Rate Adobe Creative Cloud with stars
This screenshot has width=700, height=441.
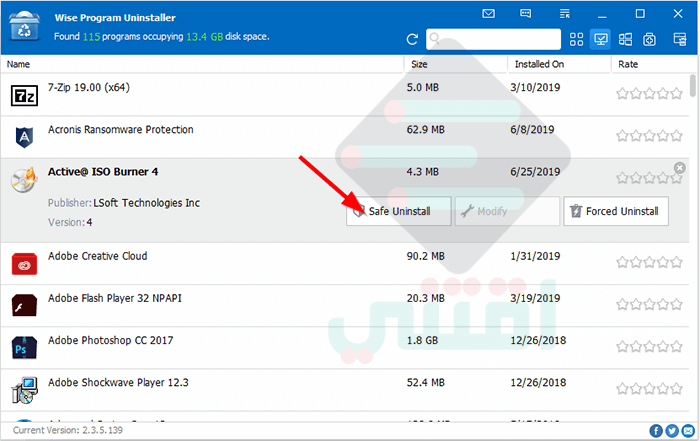pyautogui.click(x=650, y=262)
